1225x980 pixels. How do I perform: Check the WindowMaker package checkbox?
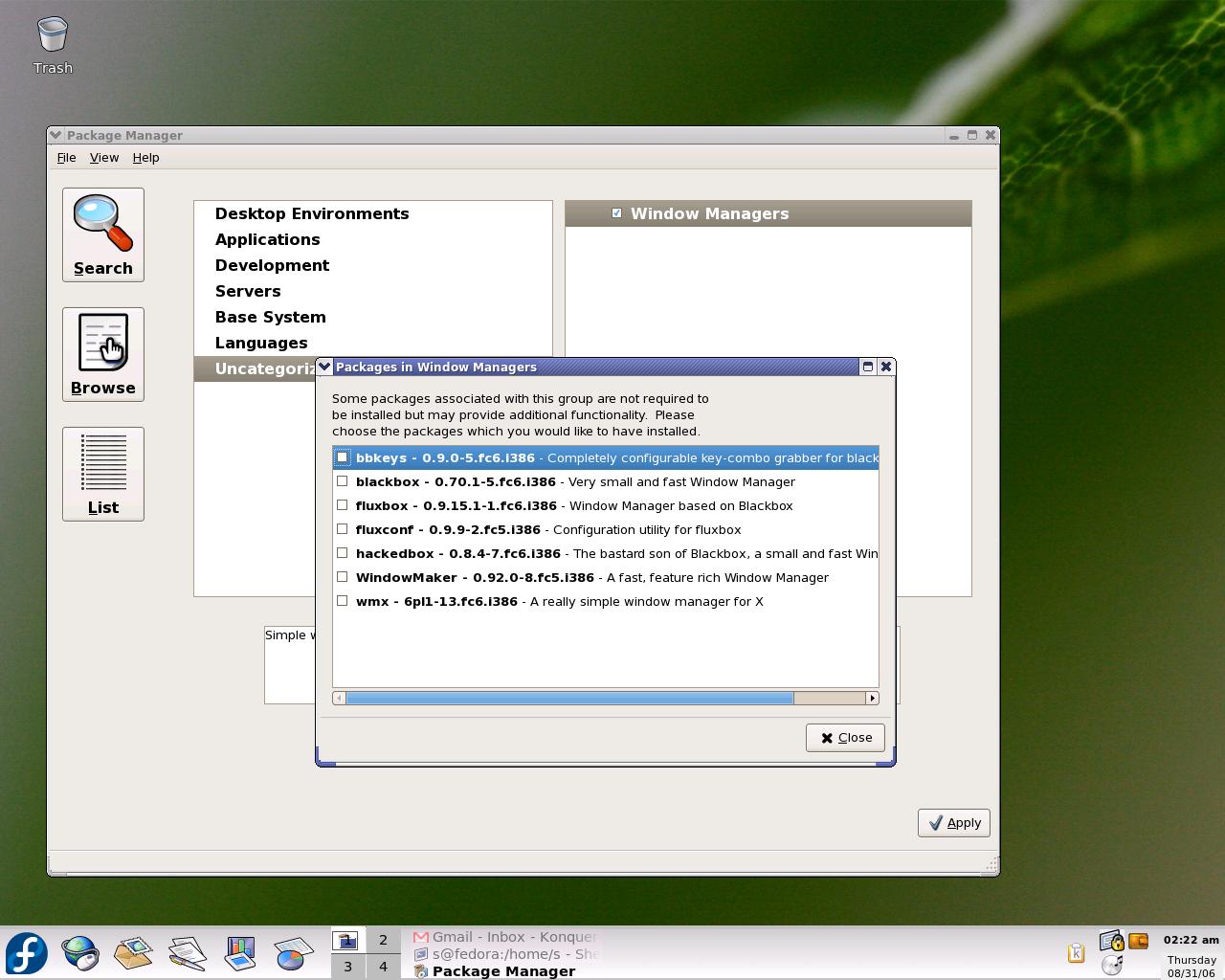point(342,577)
